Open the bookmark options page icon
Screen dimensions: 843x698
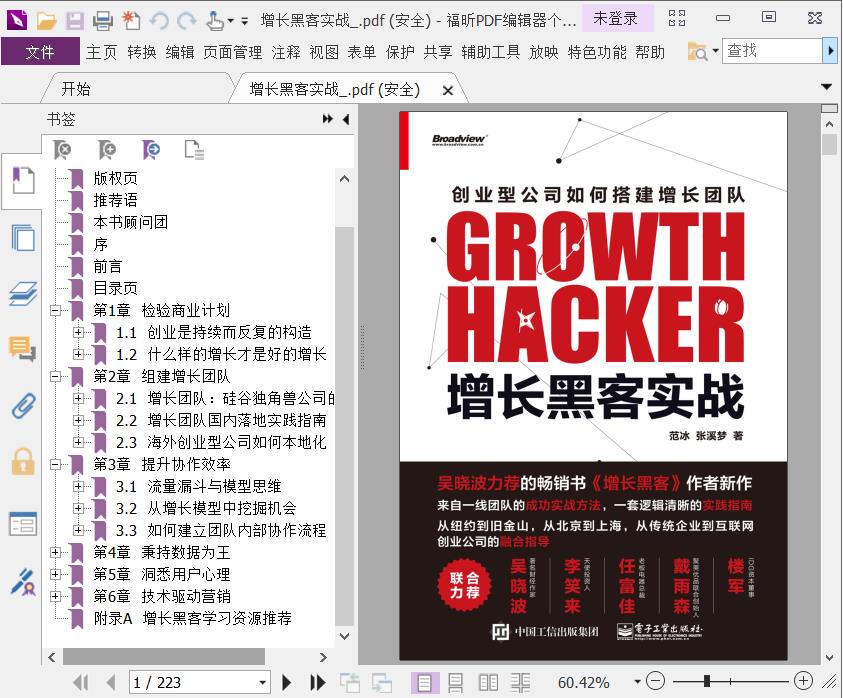[194, 150]
